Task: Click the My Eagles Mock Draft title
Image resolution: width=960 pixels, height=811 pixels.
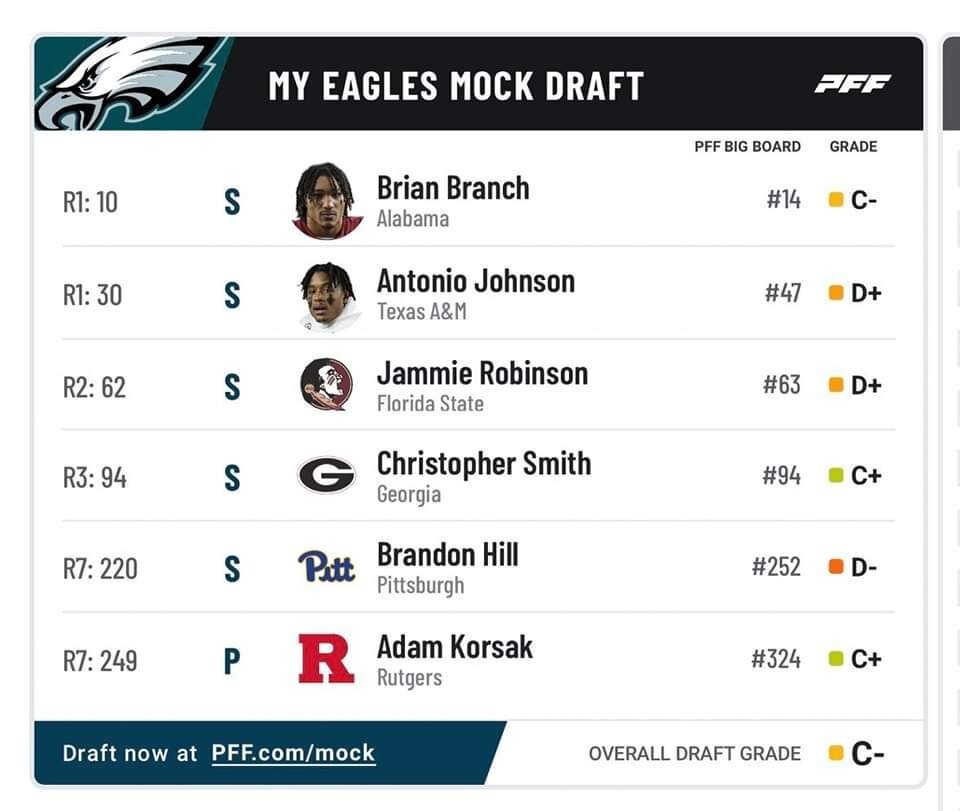Action: point(456,86)
